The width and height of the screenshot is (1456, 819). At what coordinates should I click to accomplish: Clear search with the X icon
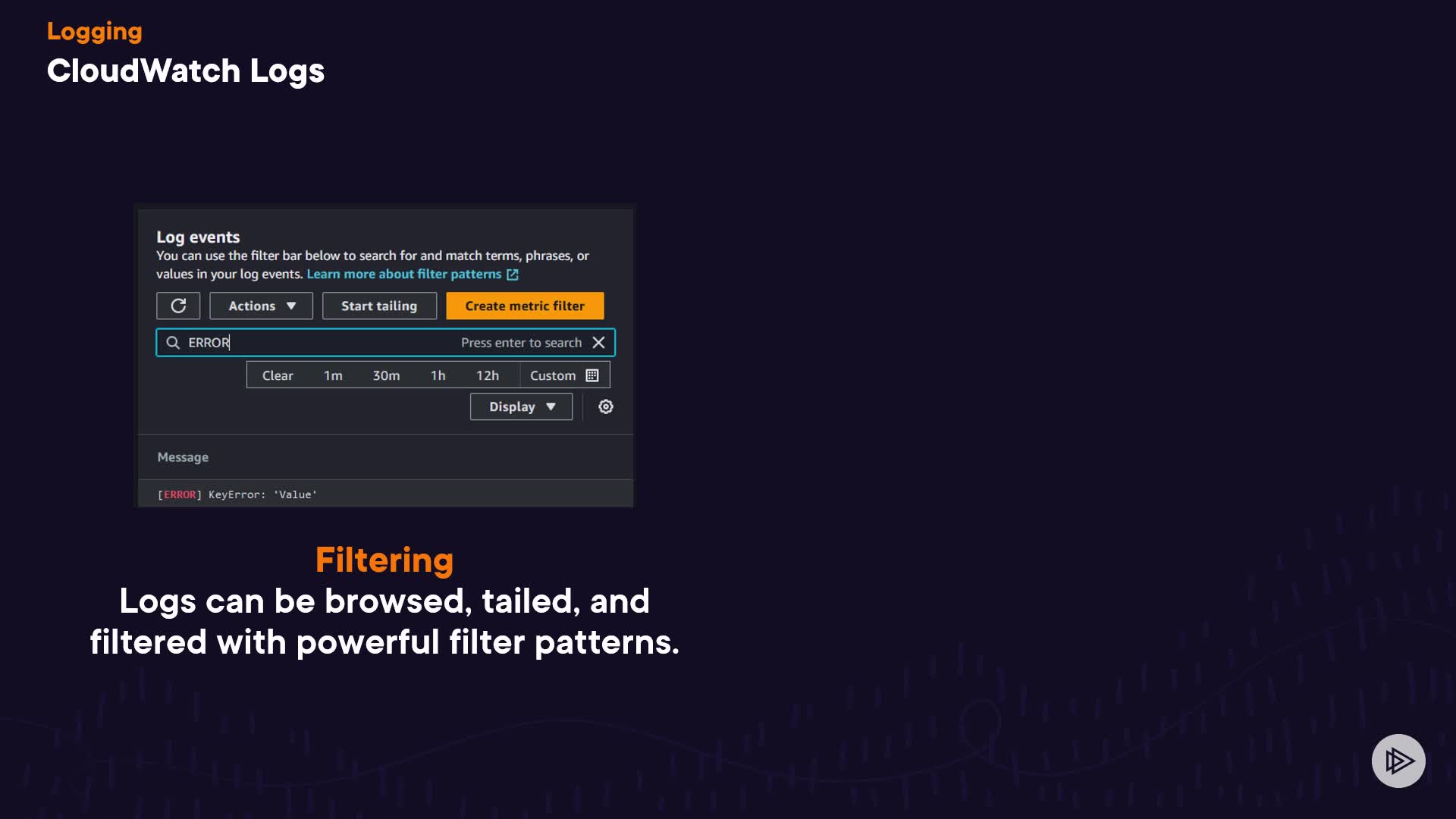(598, 343)
